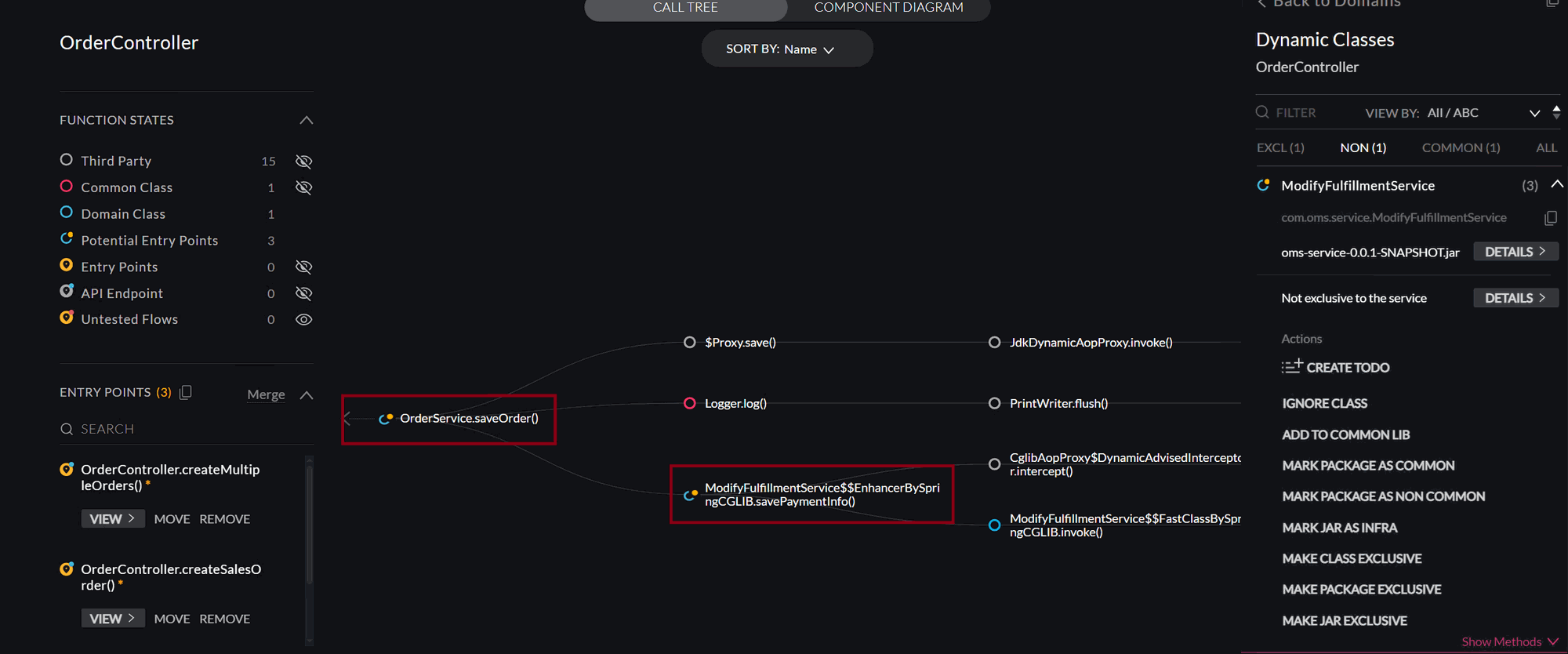Click the OrderController.createMultipleOrders() entry point icon
The height and width of the screenshot is (654, 1568).
pos(67,469)
